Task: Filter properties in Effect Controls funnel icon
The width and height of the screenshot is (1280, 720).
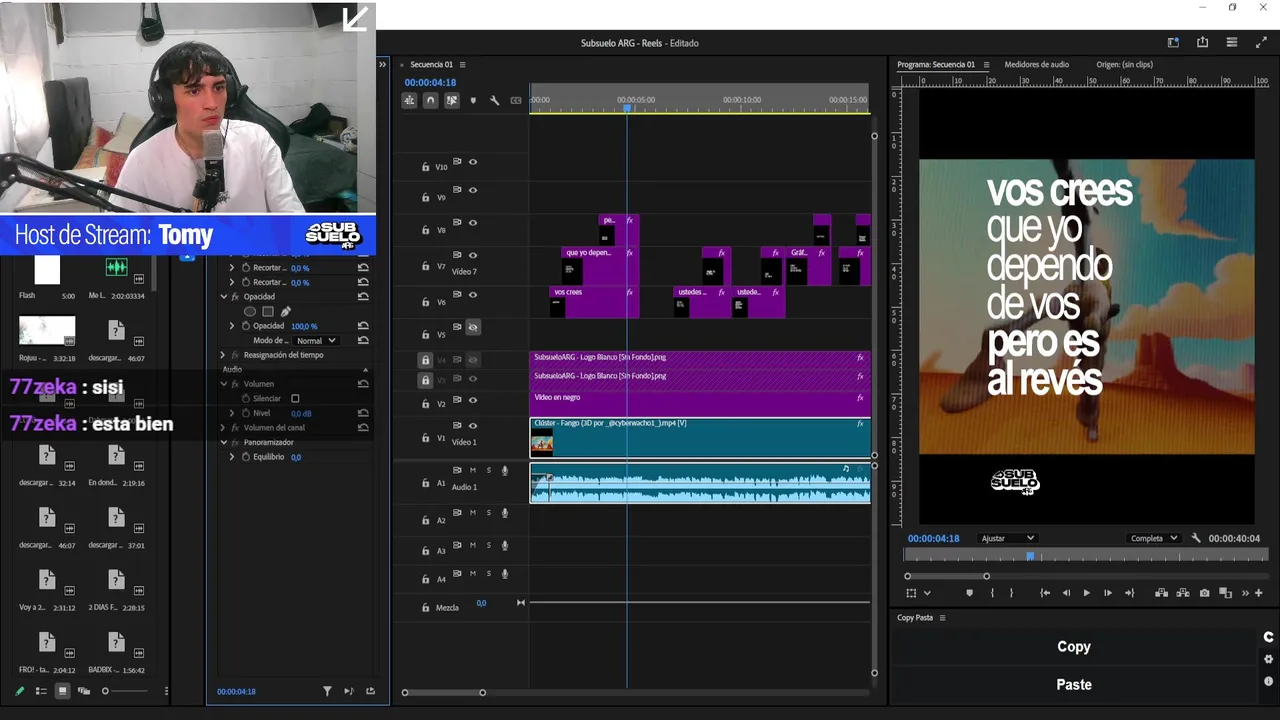Action: [x=327, y=691]
